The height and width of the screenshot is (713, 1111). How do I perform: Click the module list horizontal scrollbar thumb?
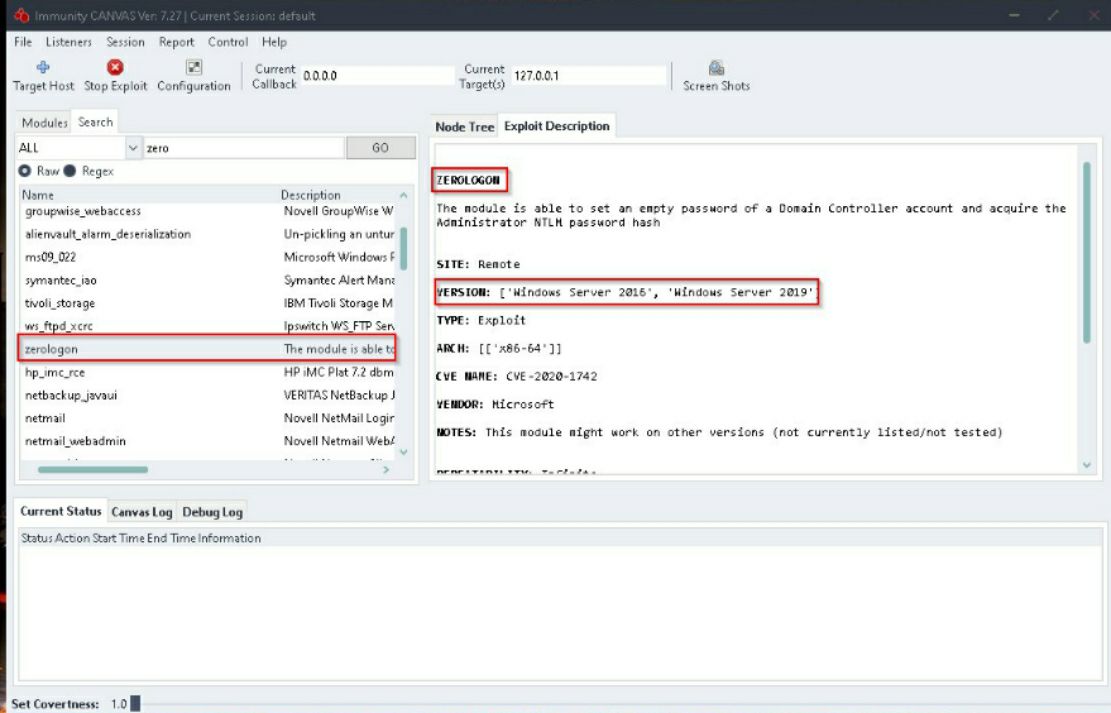tap(93, 469)
